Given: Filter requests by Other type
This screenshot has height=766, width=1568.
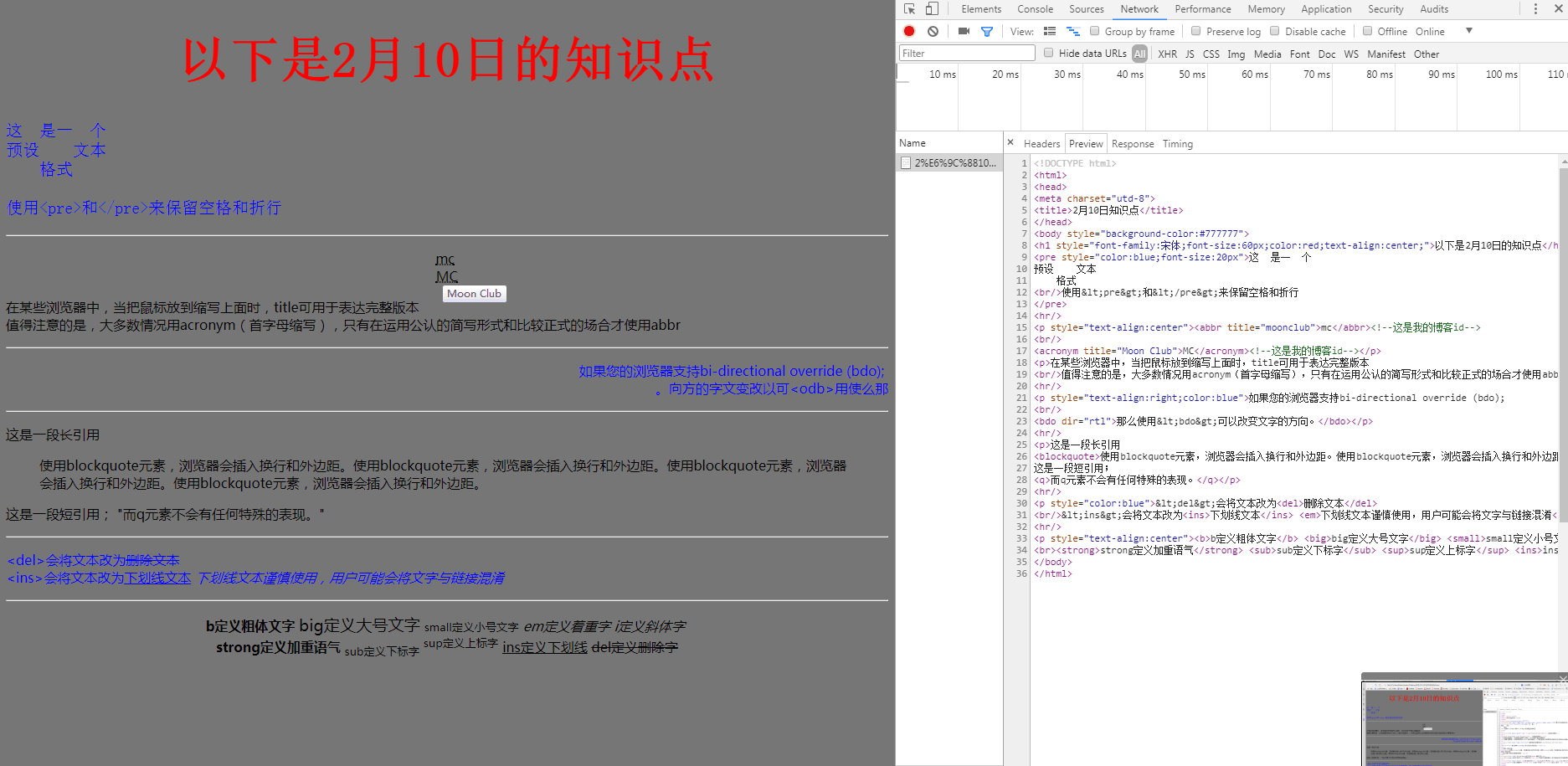Looking at the screenshot, I should coord(1427,54).
